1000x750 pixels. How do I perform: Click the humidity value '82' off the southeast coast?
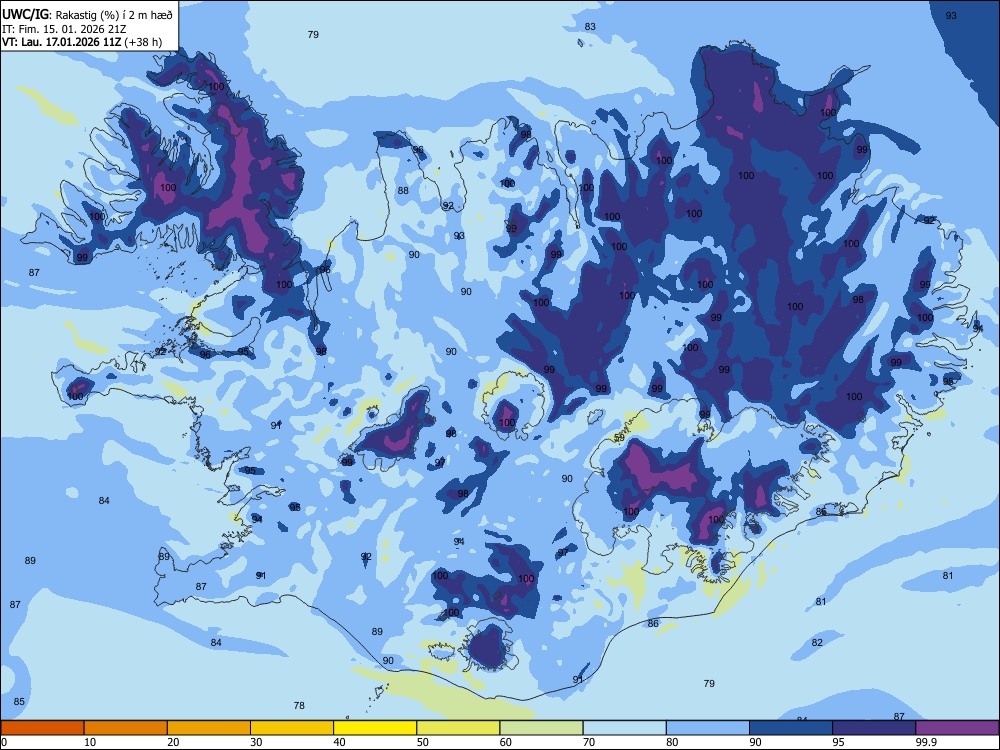coord(817,642)
